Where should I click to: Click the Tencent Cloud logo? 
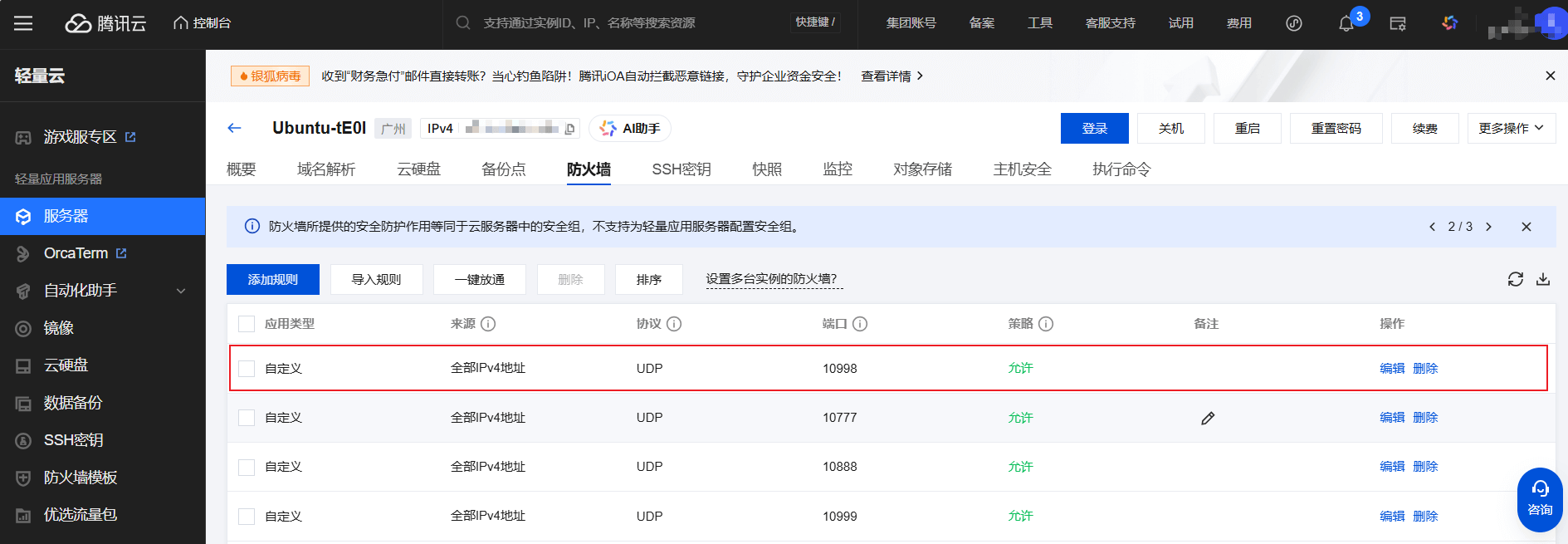(105, 23)
